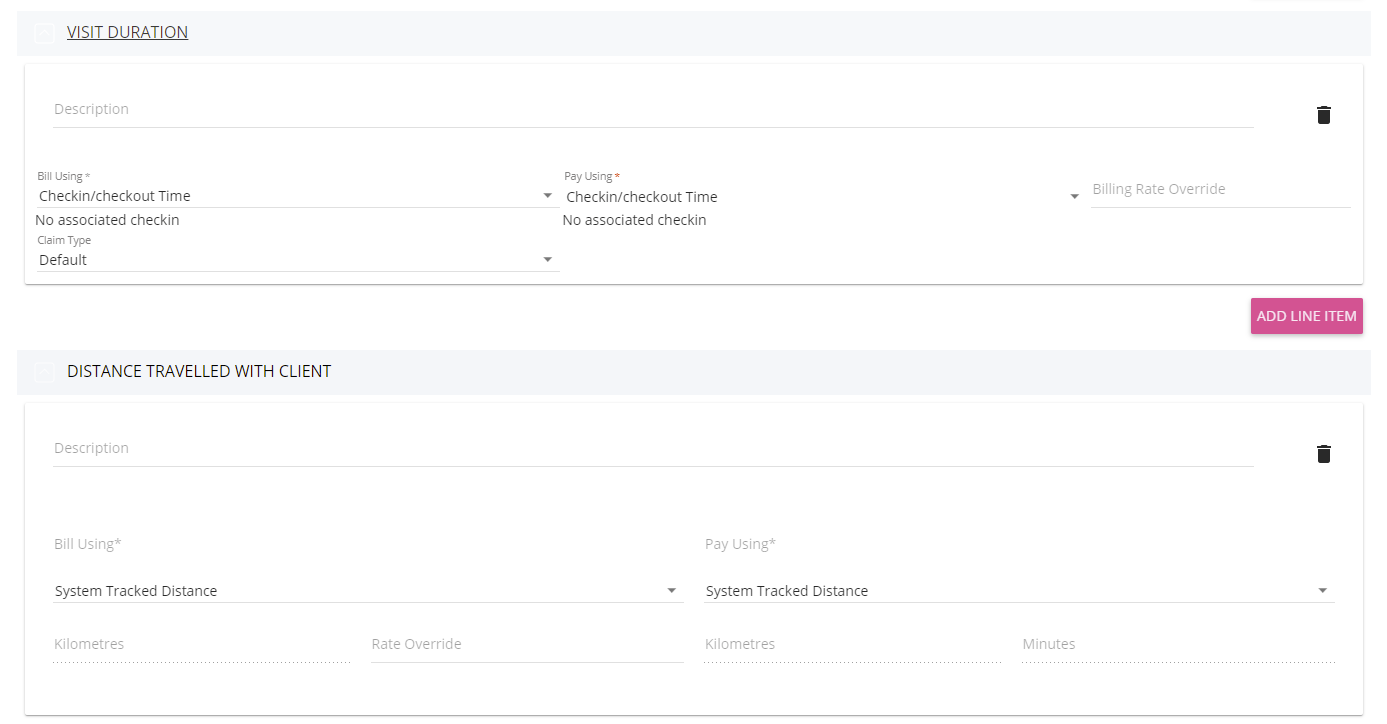Click 'No associated checkin' under Bill Using
The height and width of the screenshot is (724, 1387).
click(107, 220)
